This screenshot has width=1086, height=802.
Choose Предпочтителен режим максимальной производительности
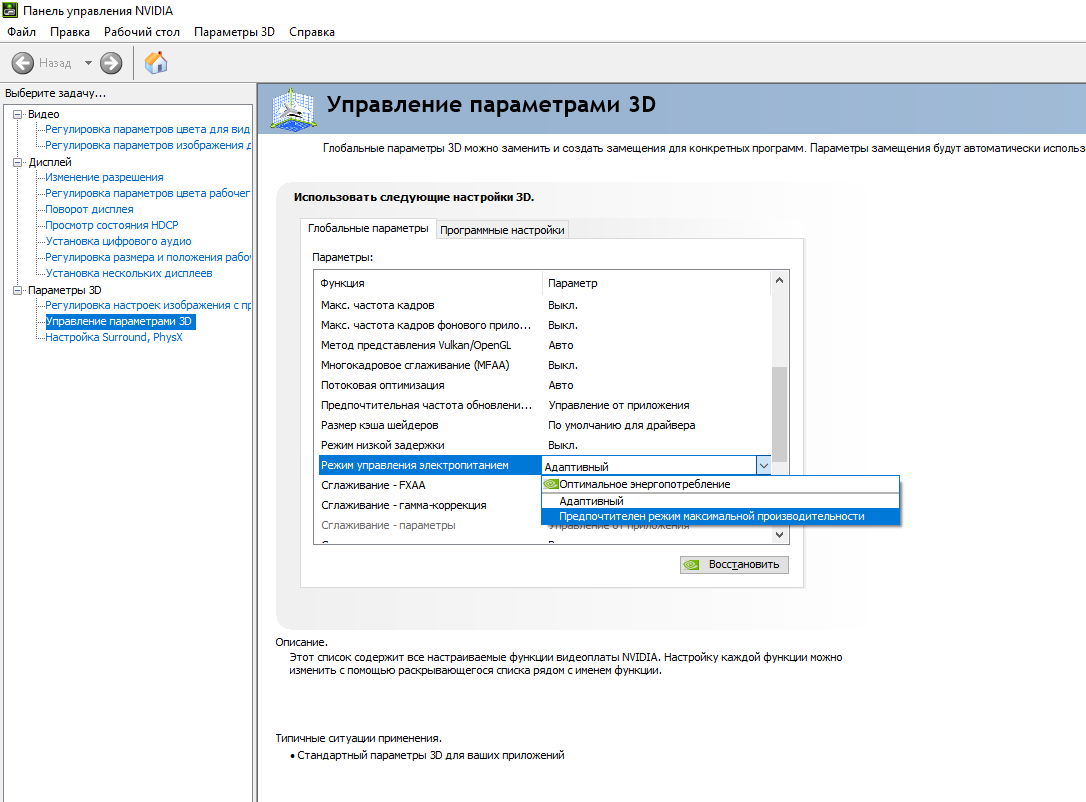pyautogui.click(x=720, y=517)
